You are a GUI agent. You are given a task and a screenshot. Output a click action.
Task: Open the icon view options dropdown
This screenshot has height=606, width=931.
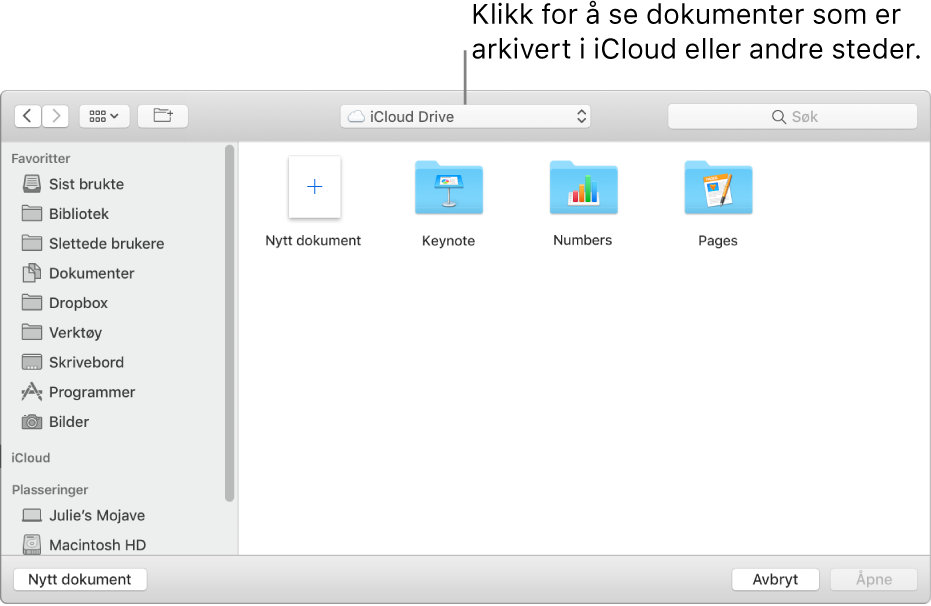click(104, 116)
